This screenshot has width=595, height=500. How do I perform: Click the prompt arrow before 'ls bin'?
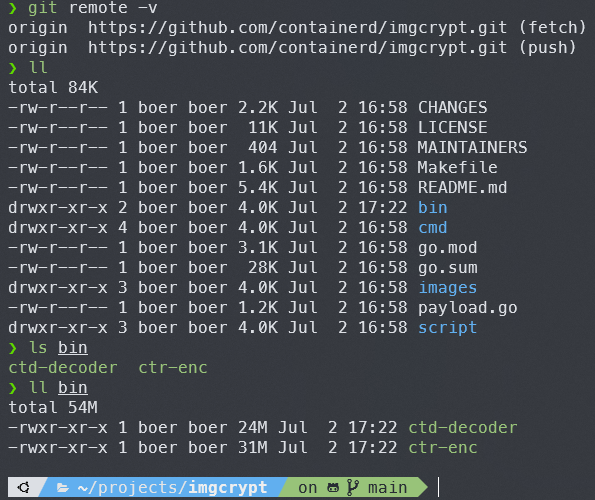click(13, 348)
